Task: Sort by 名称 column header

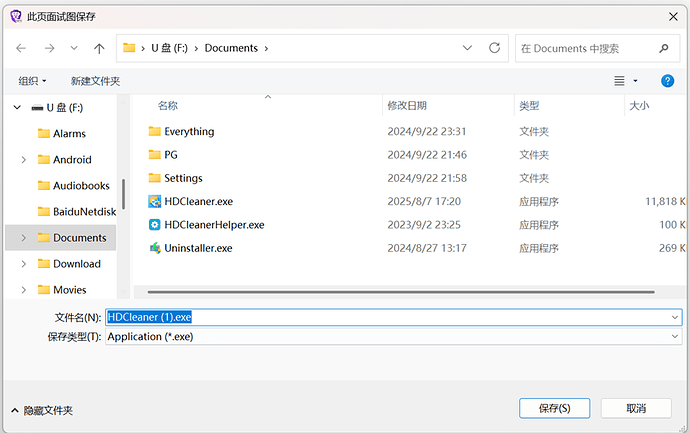Action: [168, 106]
